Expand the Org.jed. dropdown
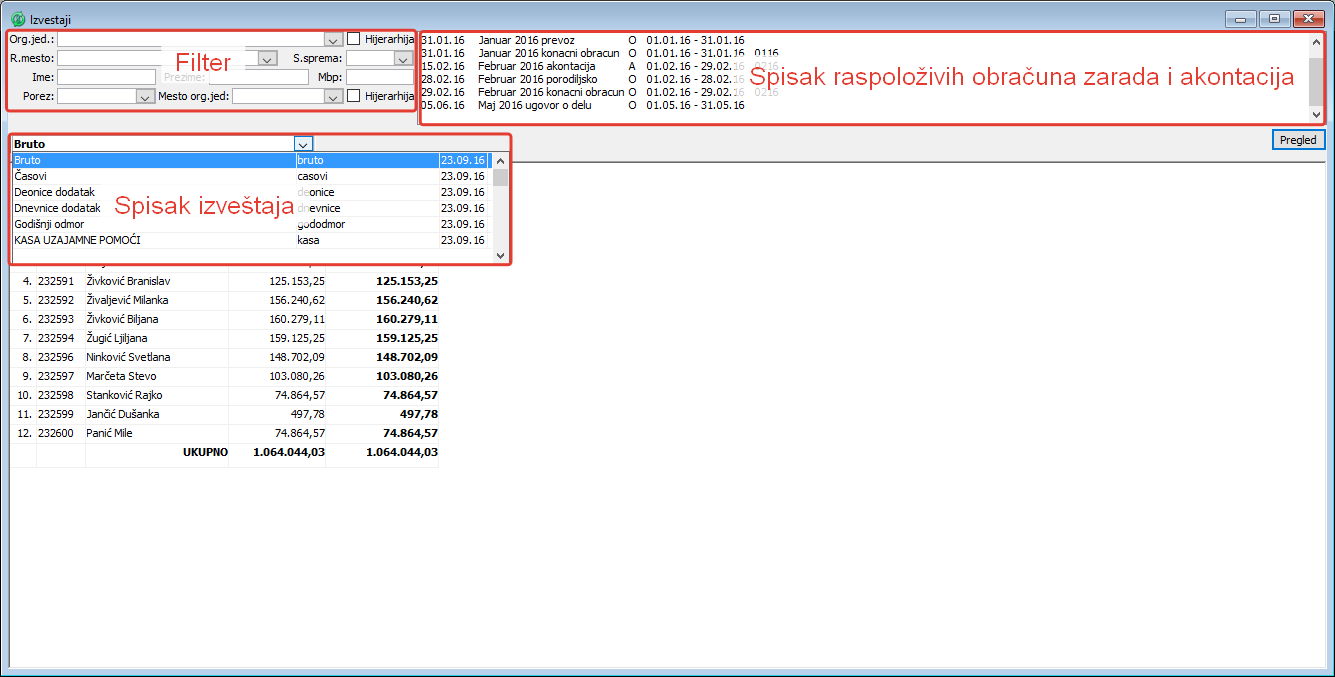 (x=333, y=39)
